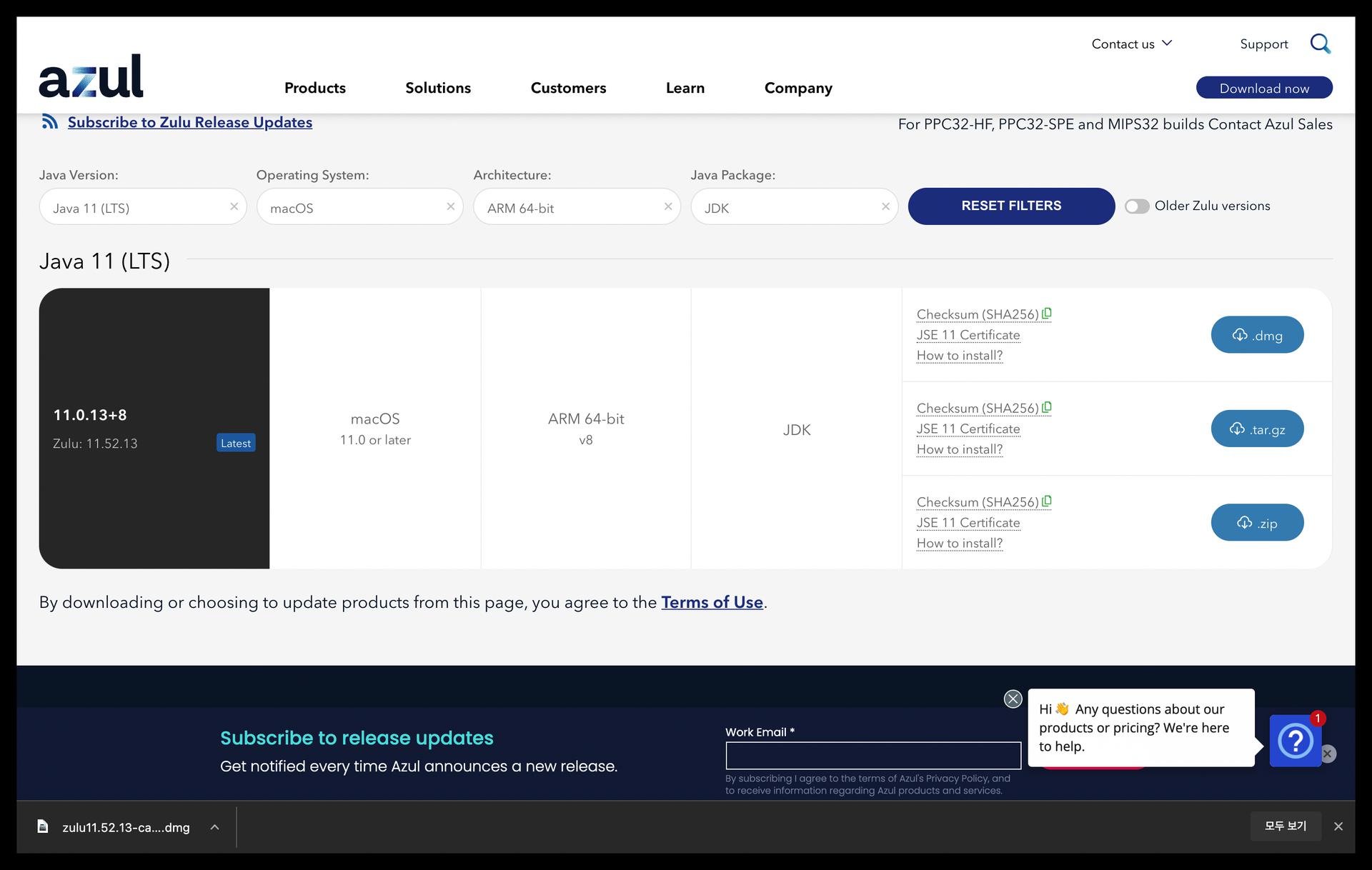1372x870 pixels.
Task: Clear the Java 11 (LTS) version filter
Action: tap(234, 206)
